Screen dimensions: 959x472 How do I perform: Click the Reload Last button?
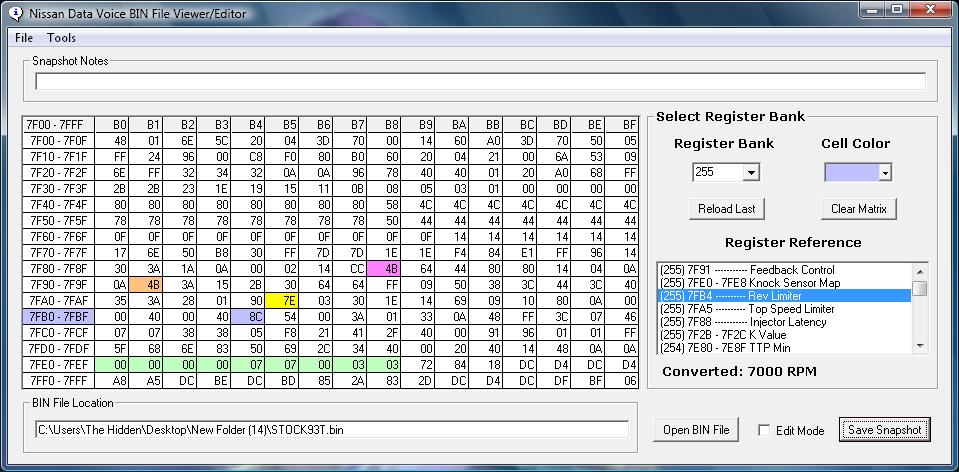tap(727, 209)
